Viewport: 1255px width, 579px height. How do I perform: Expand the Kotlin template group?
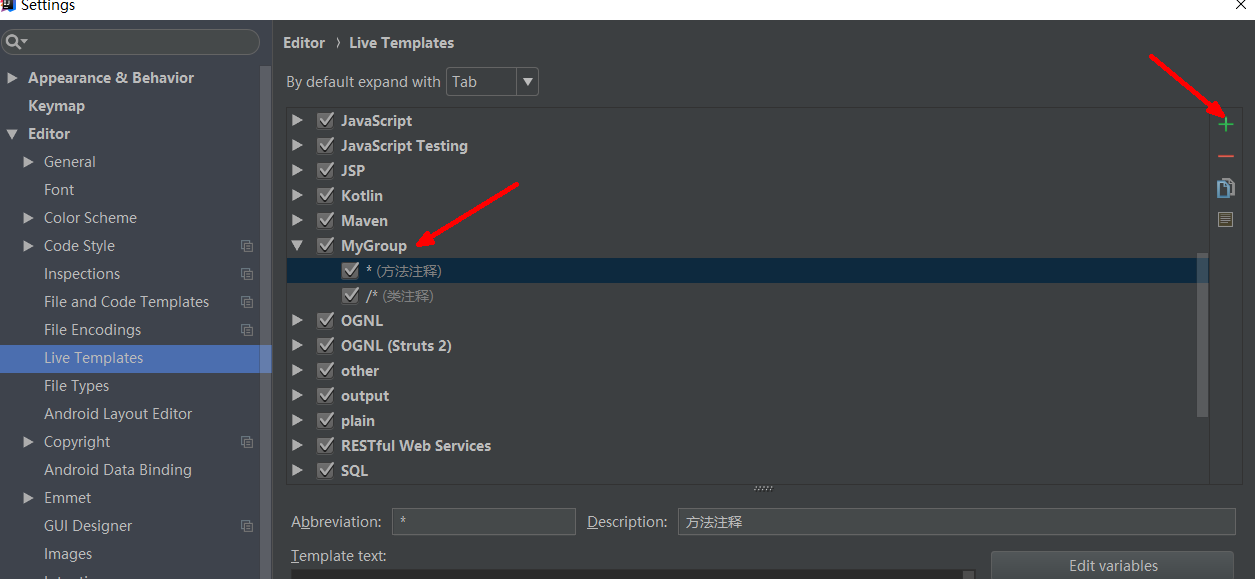click(297, 195)
